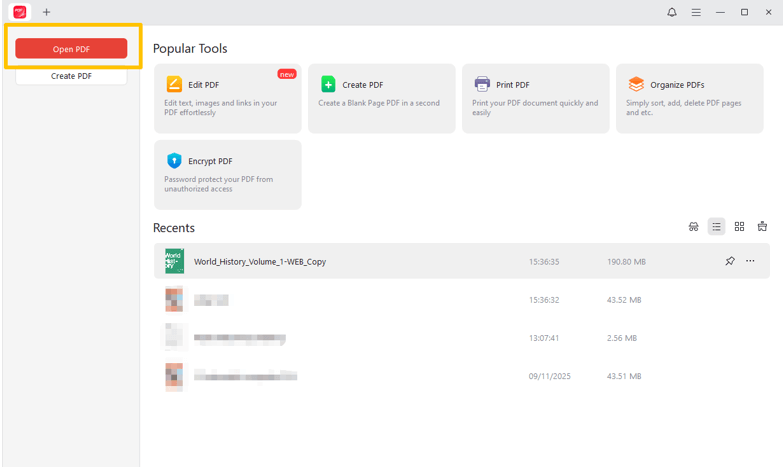Click the red Open PDF button
The height and width of the screenshot is (467, 783).
click(x=71, y=49)
